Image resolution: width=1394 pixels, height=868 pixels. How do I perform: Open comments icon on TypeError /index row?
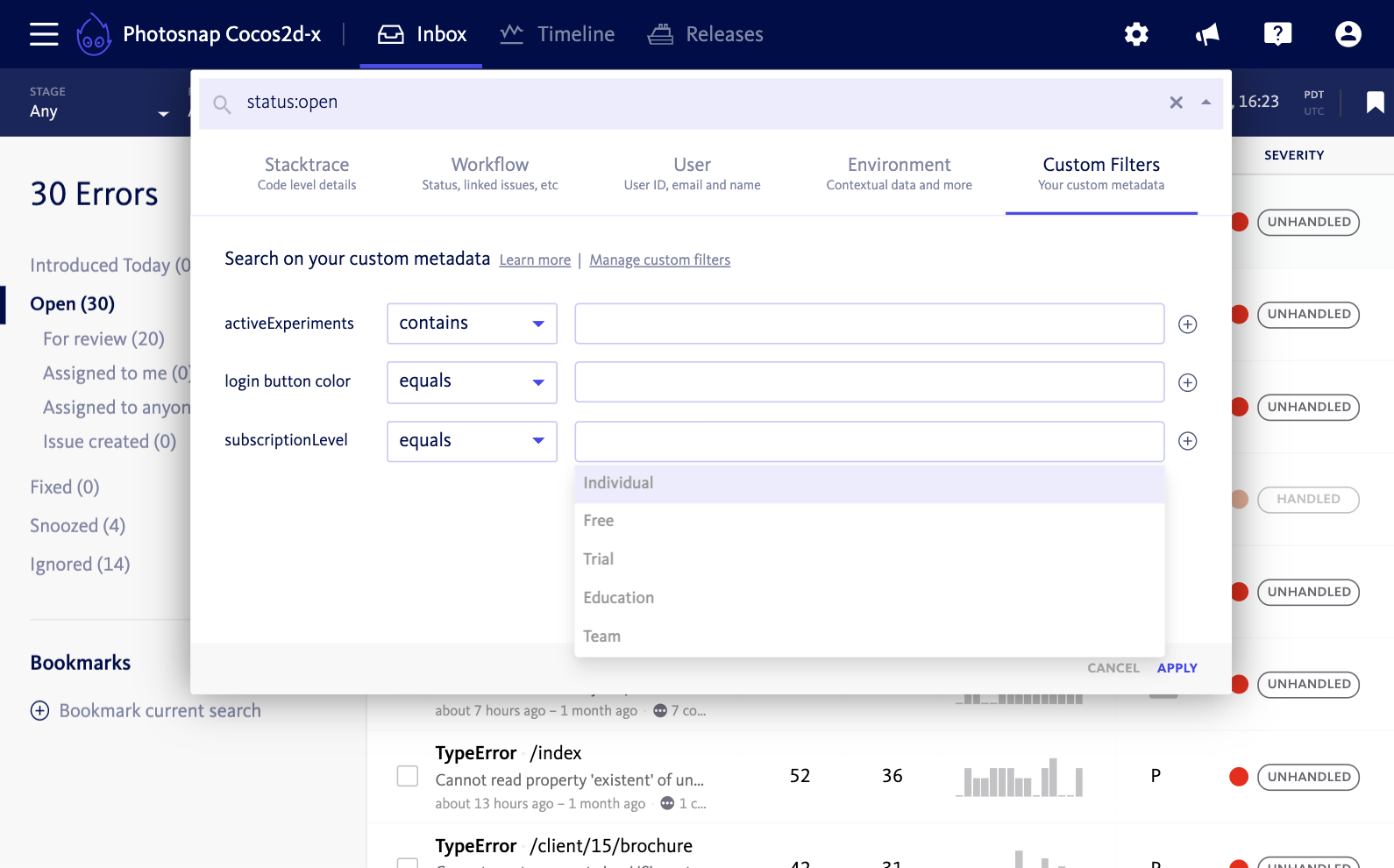667,803
